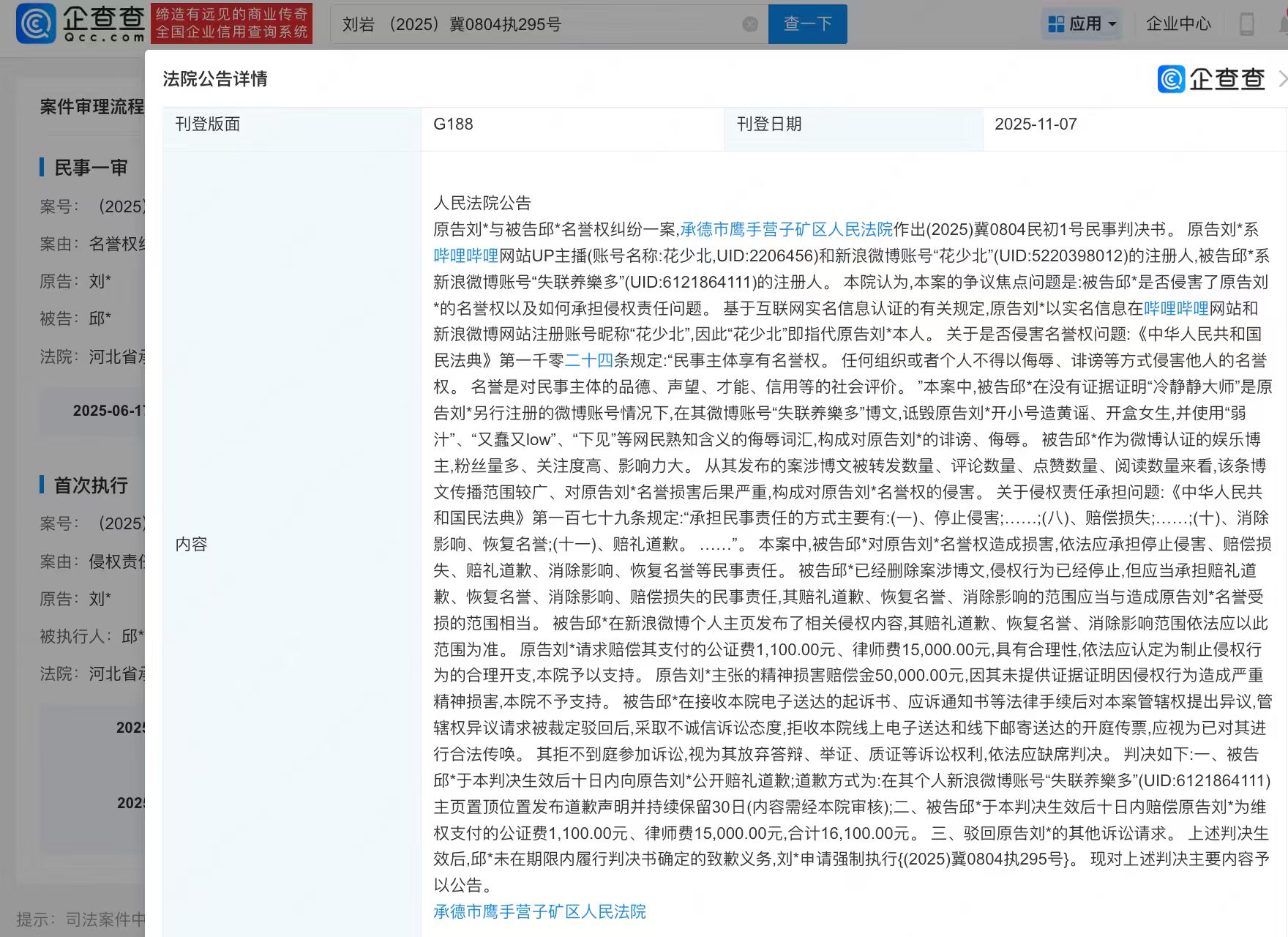Open the first 哔哩哔哩 link in the announcement
Viewport: 1288px width, 937px height.
[465, 256]
